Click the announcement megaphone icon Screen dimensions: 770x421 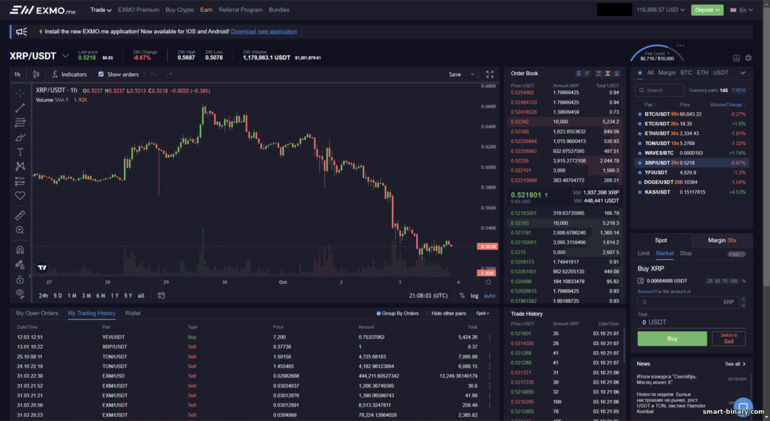click(x=22, y=31)
